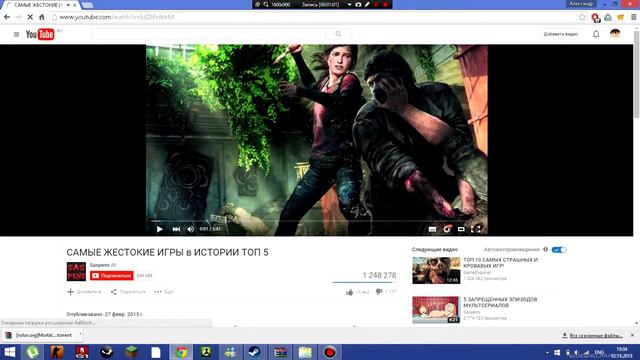The width and height of the screenshot is (640, 360).
Task: Open Chrome customize menu
Action: click(633, 17)
